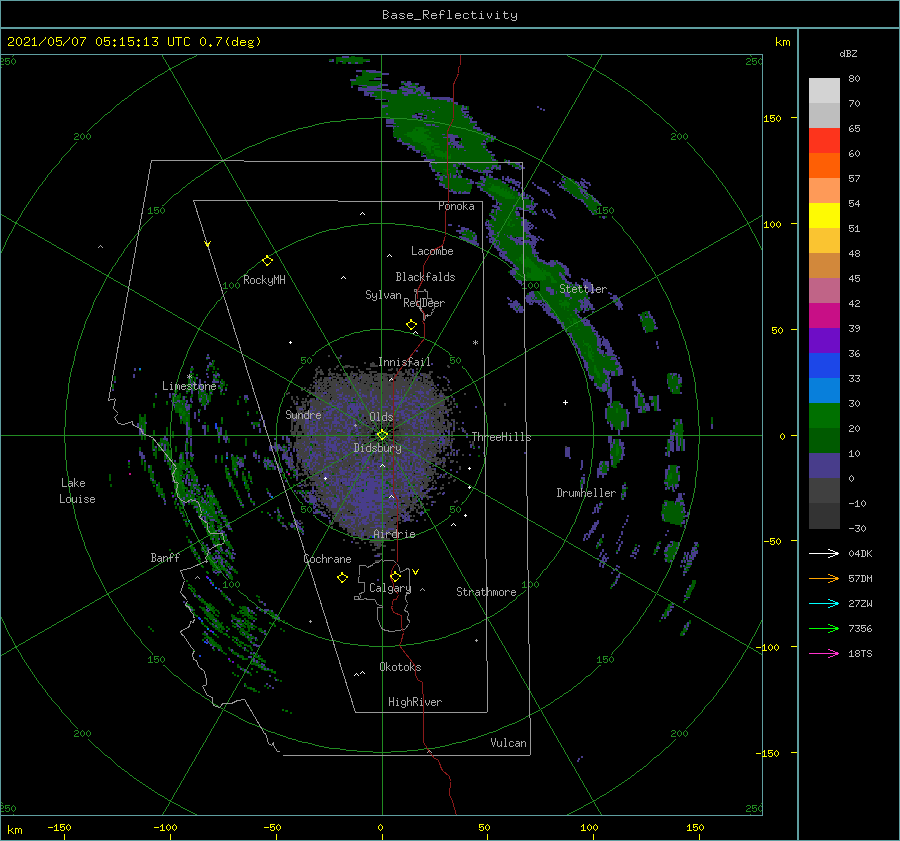Select the yellow radar-site diamond at the map center
Viewport: 900px width, 841px height.
382,435
